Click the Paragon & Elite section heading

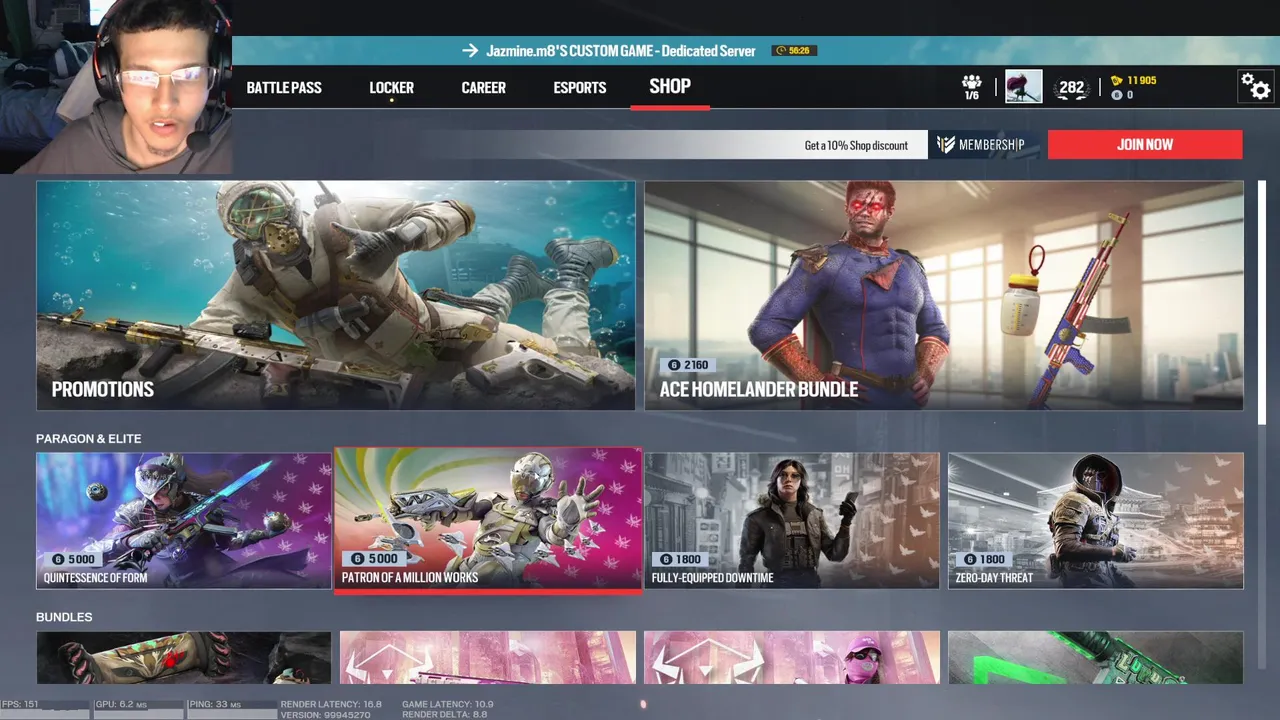click(x=89, y=439)
